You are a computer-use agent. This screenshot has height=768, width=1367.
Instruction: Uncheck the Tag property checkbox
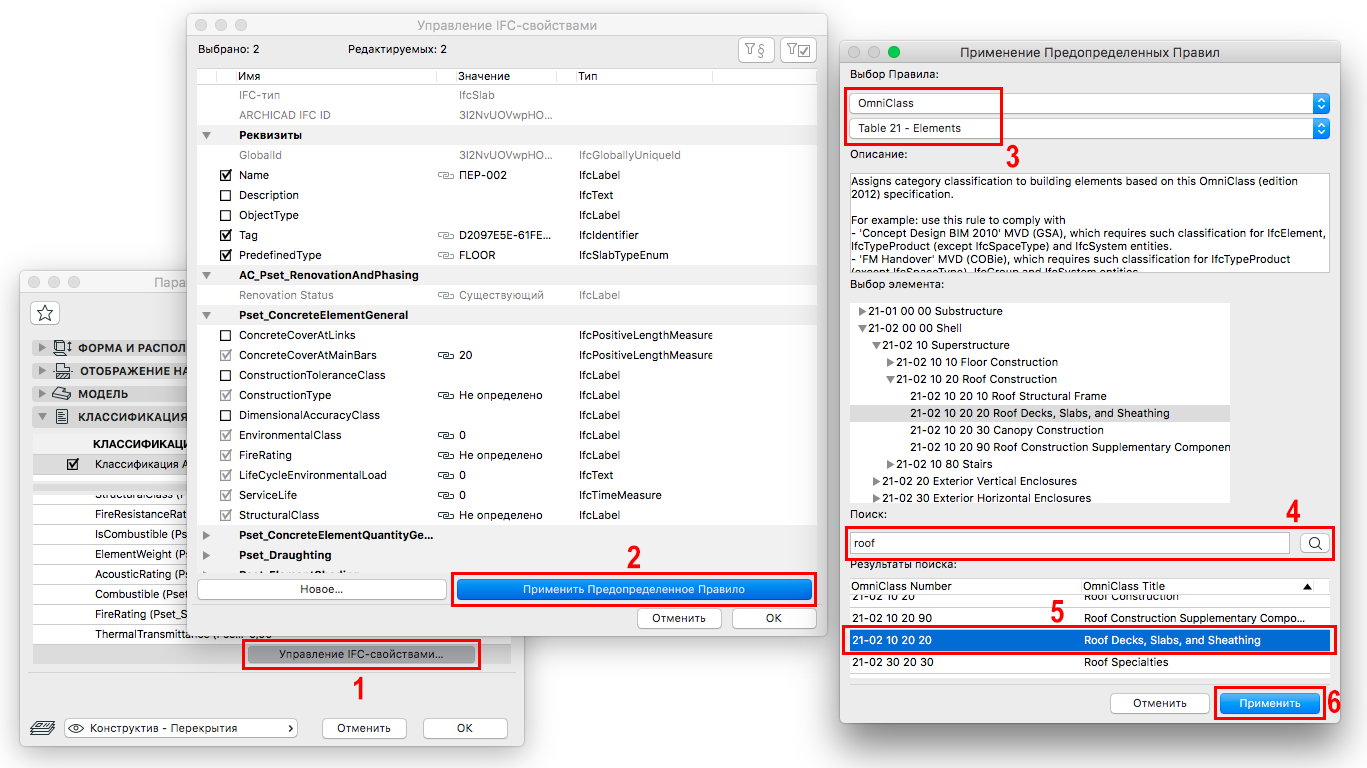click(225, 235)
